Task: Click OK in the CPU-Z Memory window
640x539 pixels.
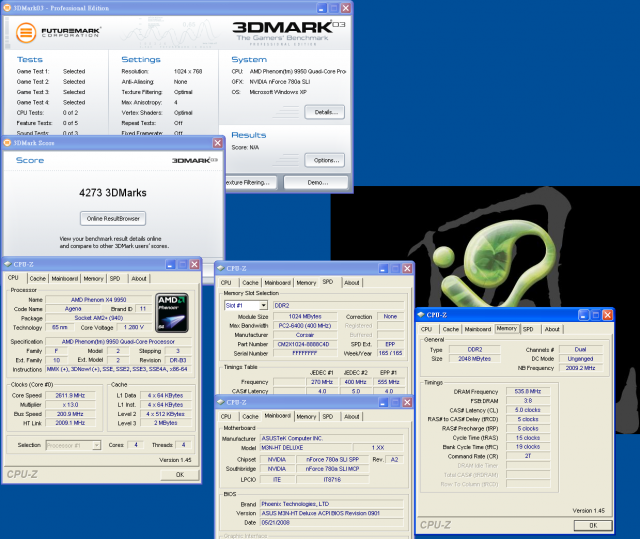Action: [x=593, y=526]
